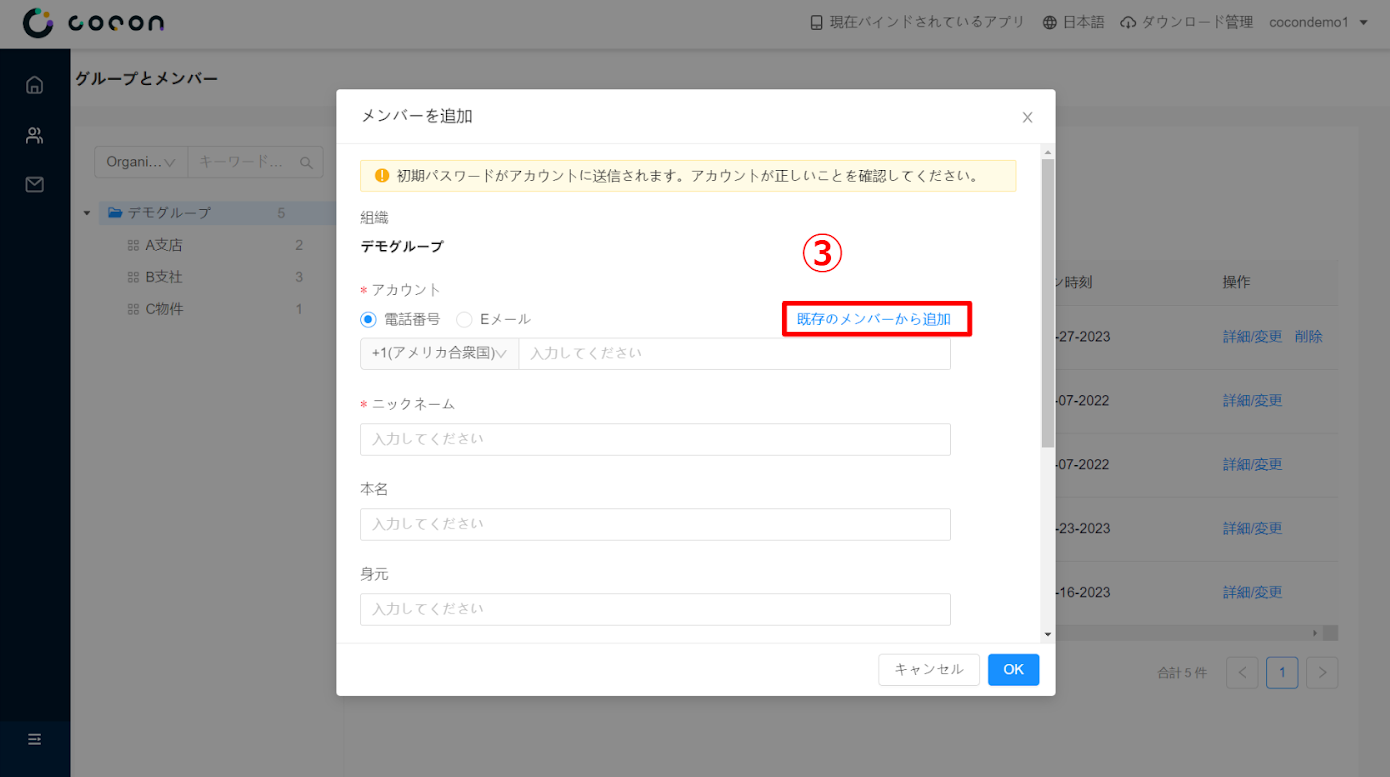Click 詳細/変更 link in -23-2023 row
The image size is (1390, 777).
point(1252,529)
